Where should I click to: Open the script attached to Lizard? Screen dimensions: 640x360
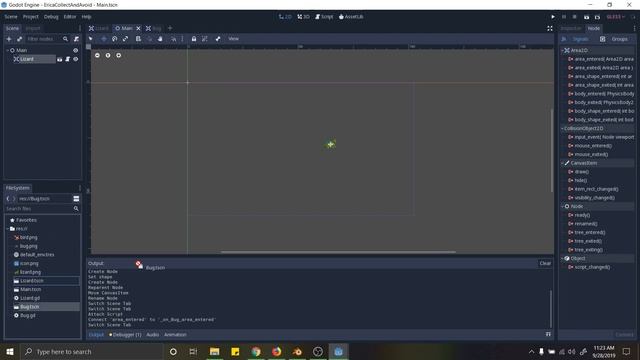(68, 59)
